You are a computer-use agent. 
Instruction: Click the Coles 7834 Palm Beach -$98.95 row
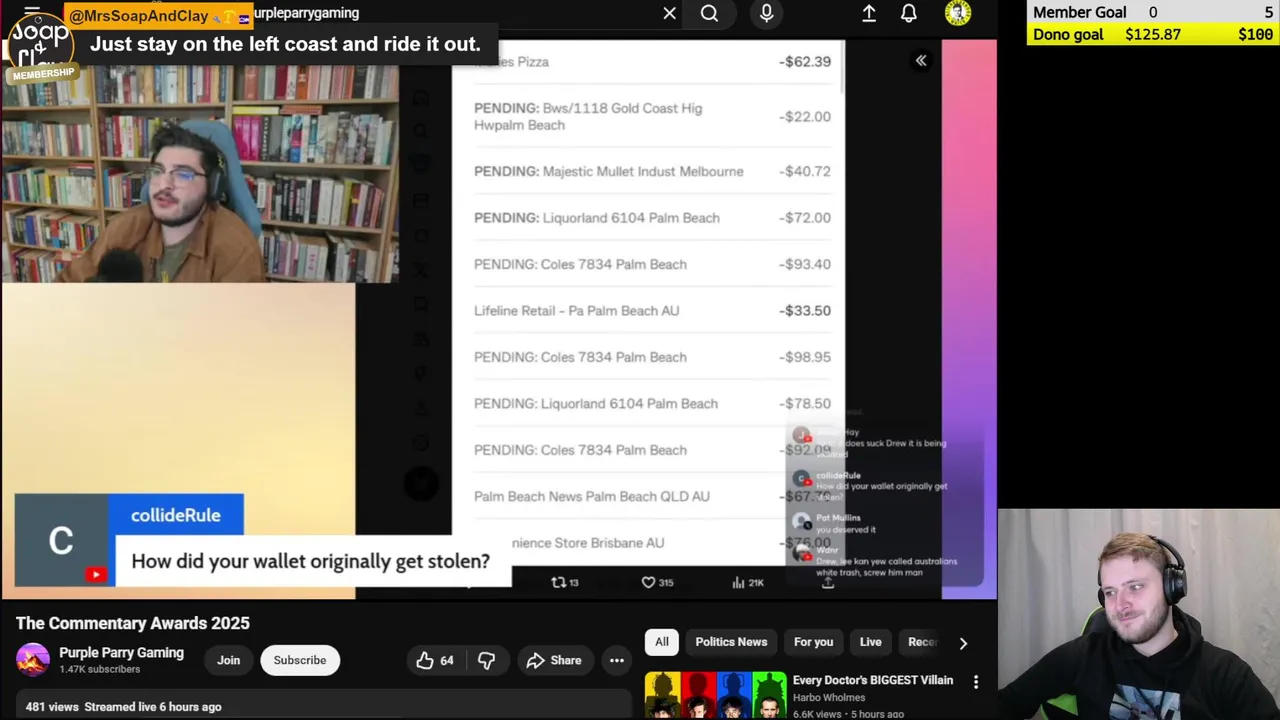[x=652, y=357]
